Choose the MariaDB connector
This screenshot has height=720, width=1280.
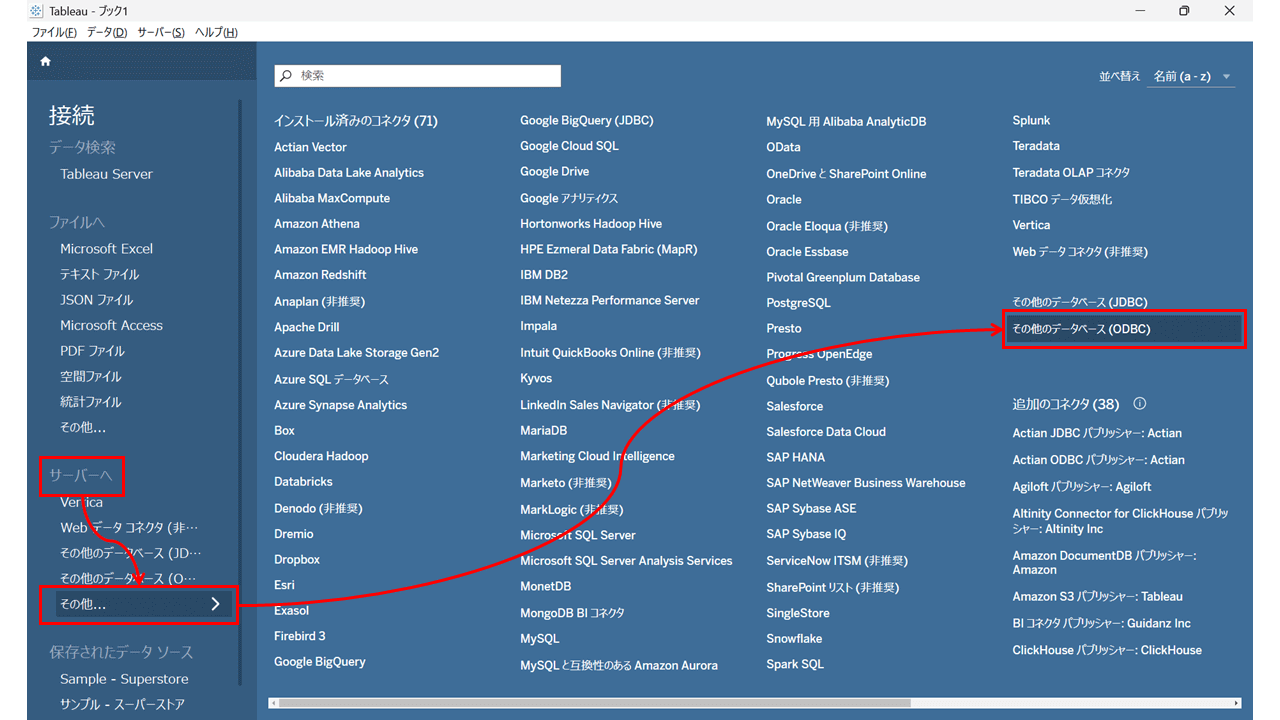point(544,431)
